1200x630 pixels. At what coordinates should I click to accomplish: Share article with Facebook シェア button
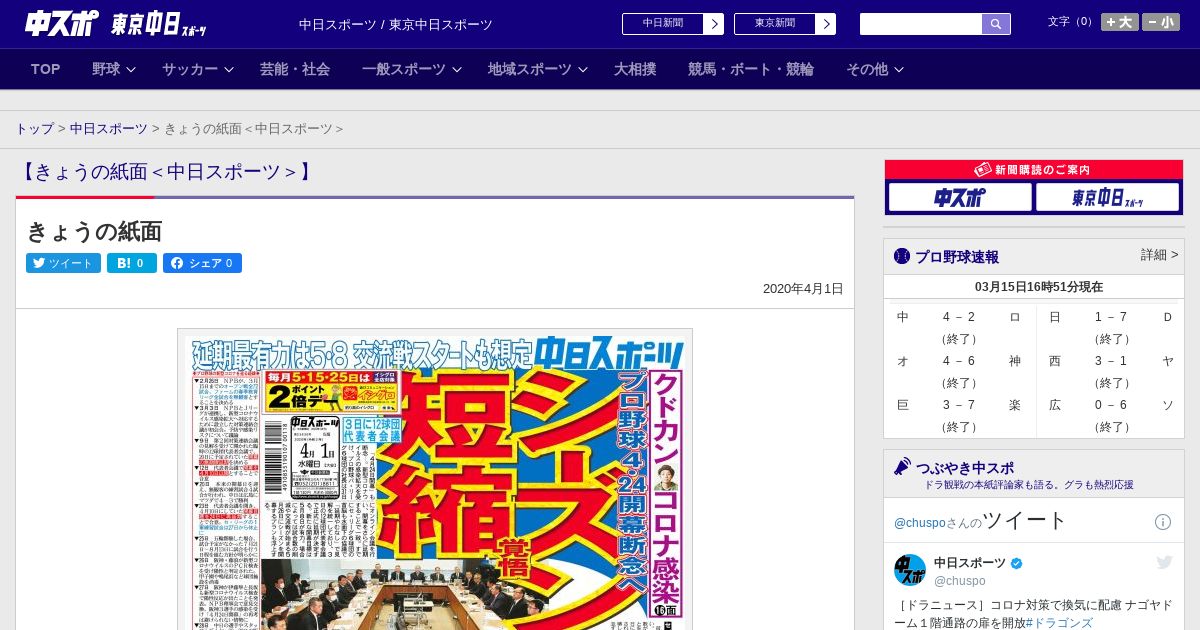tap(202, 263)
